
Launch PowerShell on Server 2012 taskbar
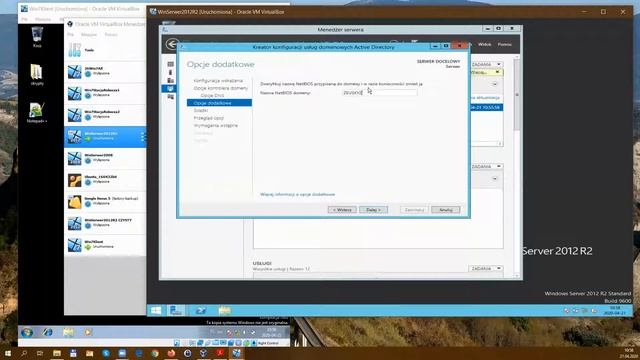[x=200, y=311]
